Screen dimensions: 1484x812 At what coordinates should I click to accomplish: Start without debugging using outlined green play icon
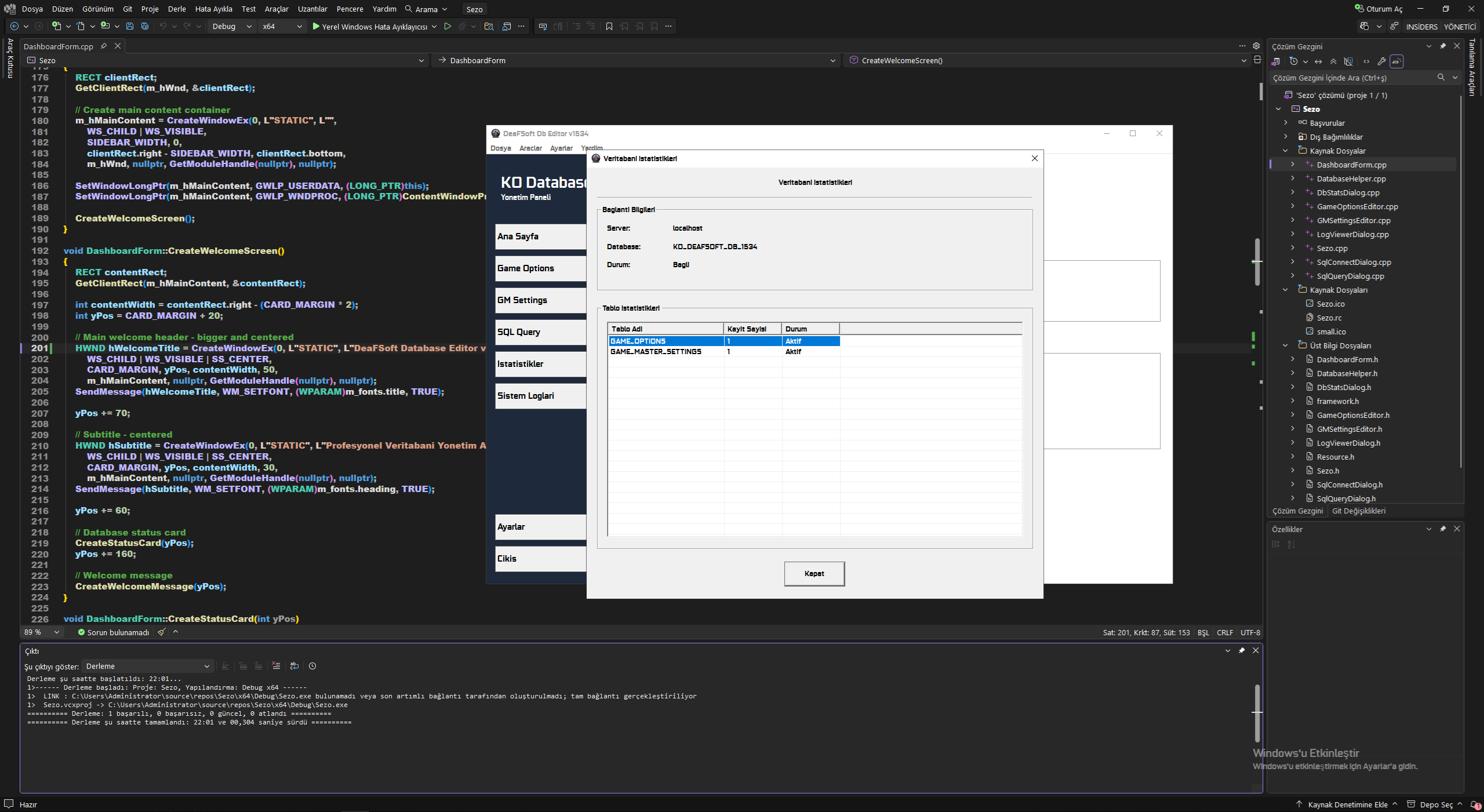coord(448,26)
